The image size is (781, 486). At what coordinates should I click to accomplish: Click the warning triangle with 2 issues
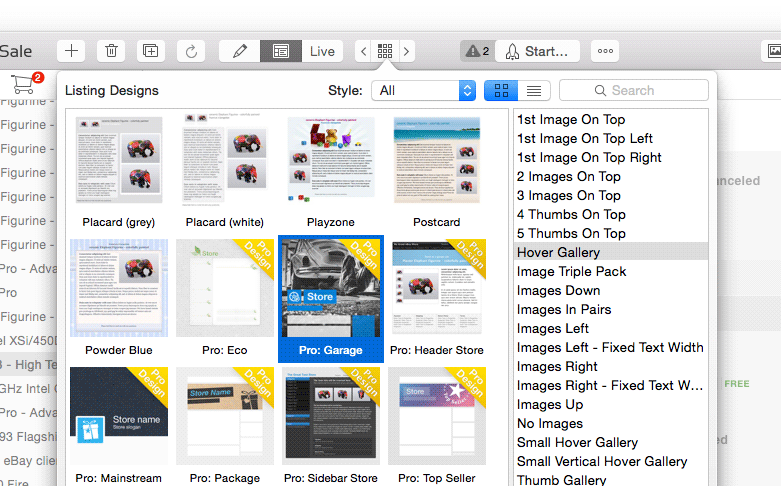click(x=476, y=51)
